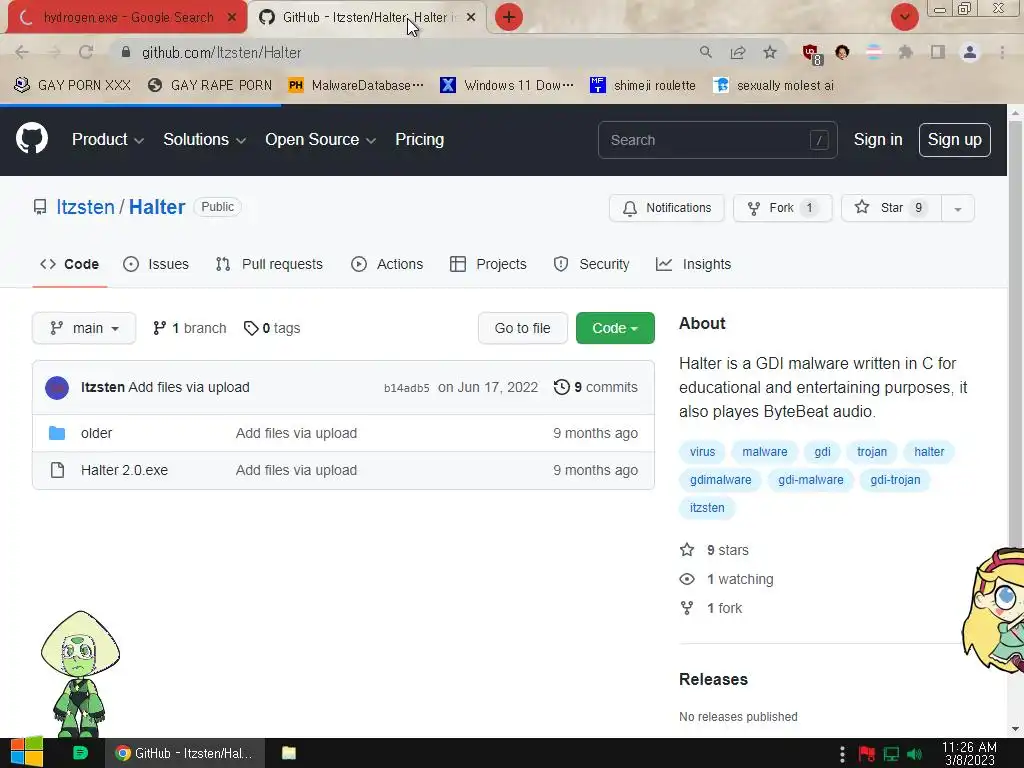This screenshot has height=768, width=1024.
Task: Go back with the browser arrow
Action: point(22,52)
